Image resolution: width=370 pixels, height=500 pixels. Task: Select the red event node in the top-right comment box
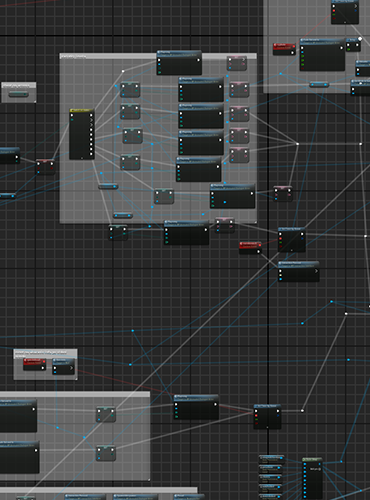tap(284, 49)
